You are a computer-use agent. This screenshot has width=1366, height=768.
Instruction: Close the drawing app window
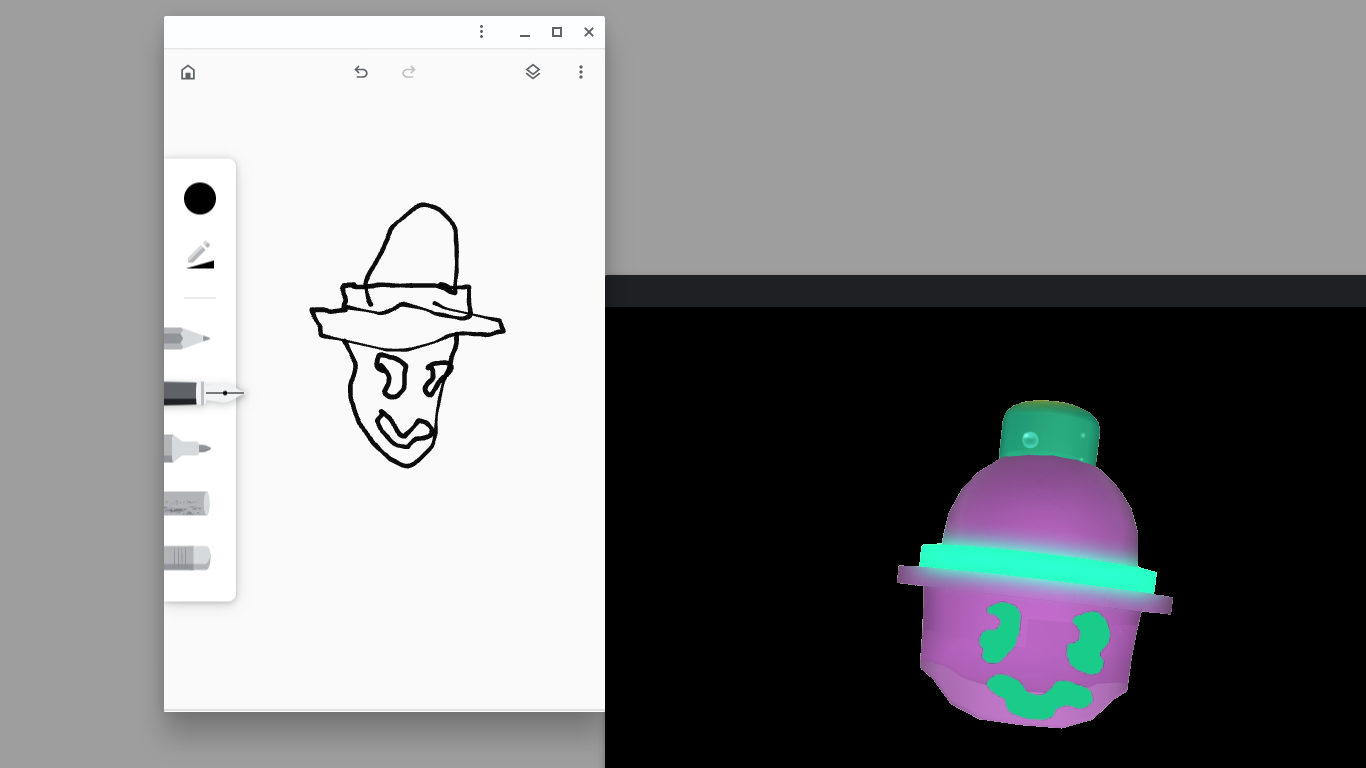tap(589, 32)
